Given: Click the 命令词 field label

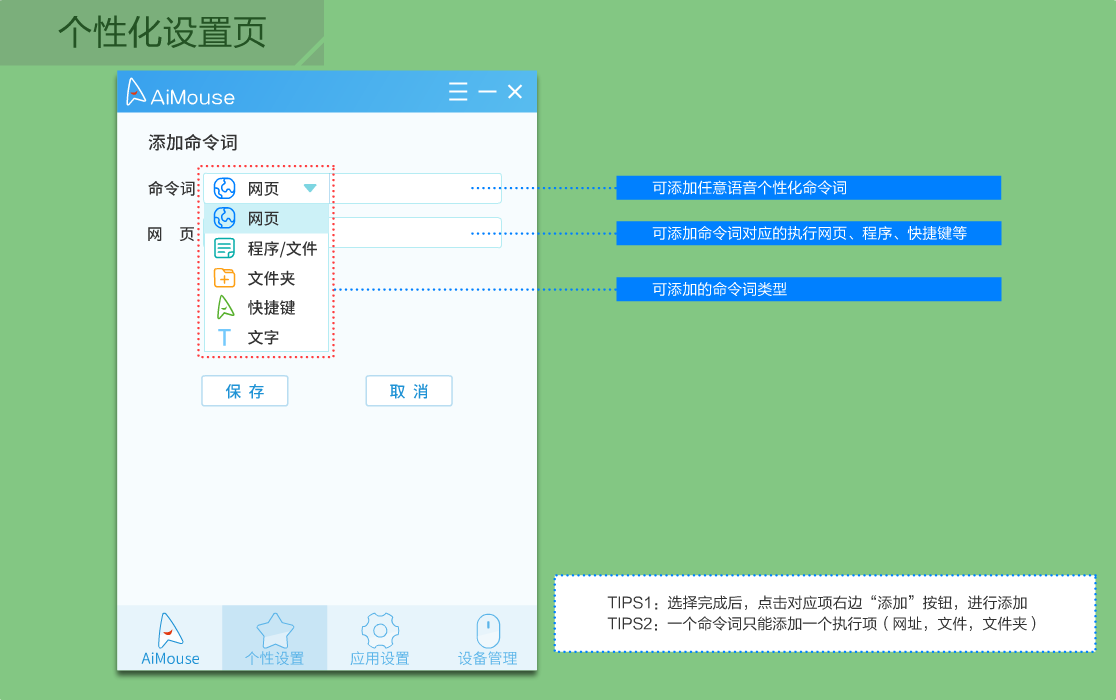Looking at the screenshot, I should (172, 189).
